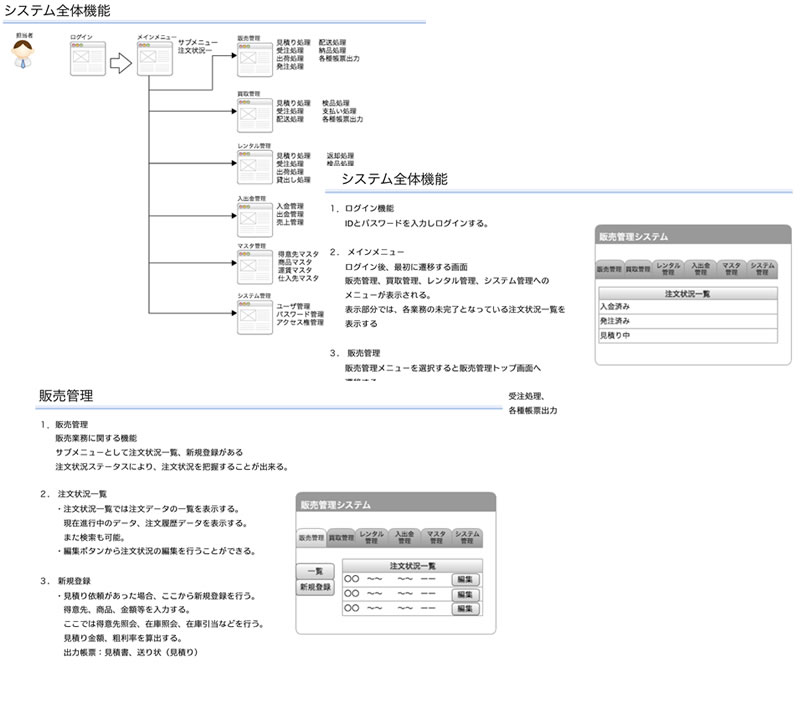
Task: Click the arrow between ログイン and メインメニュー
Action: [x=120, y=63]
